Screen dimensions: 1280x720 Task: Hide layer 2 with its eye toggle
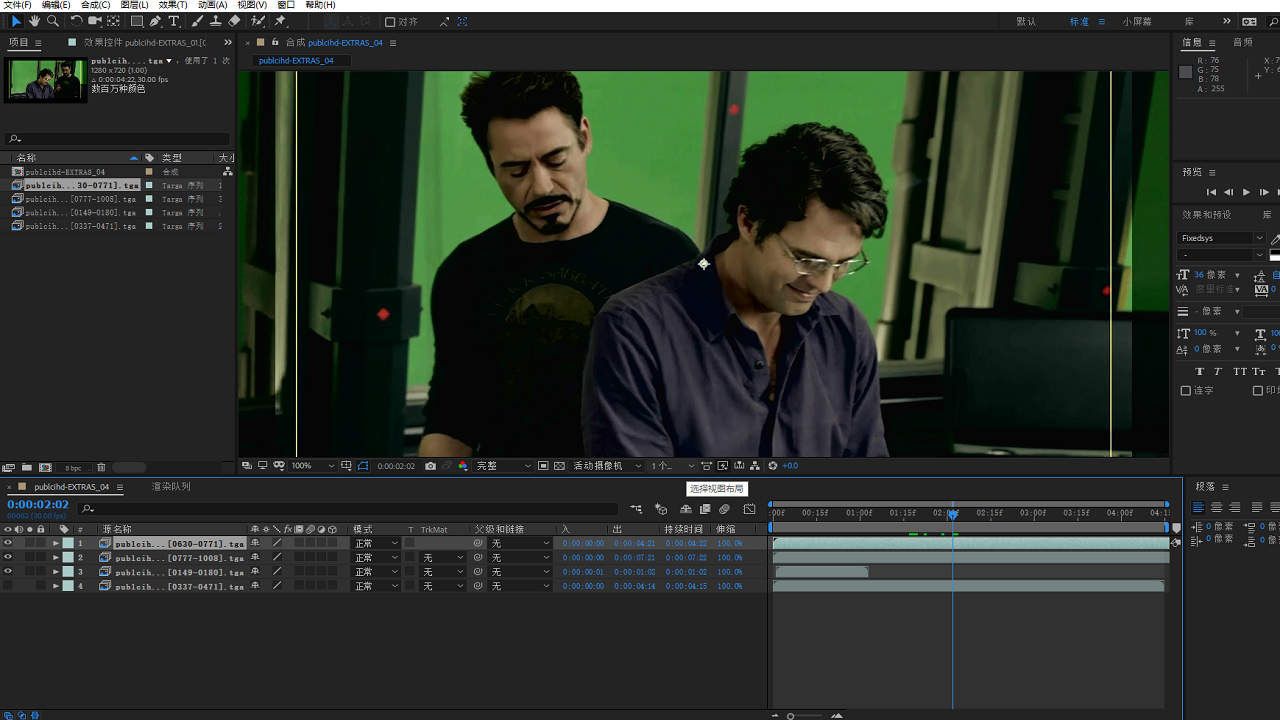click(x=8, y=557)
